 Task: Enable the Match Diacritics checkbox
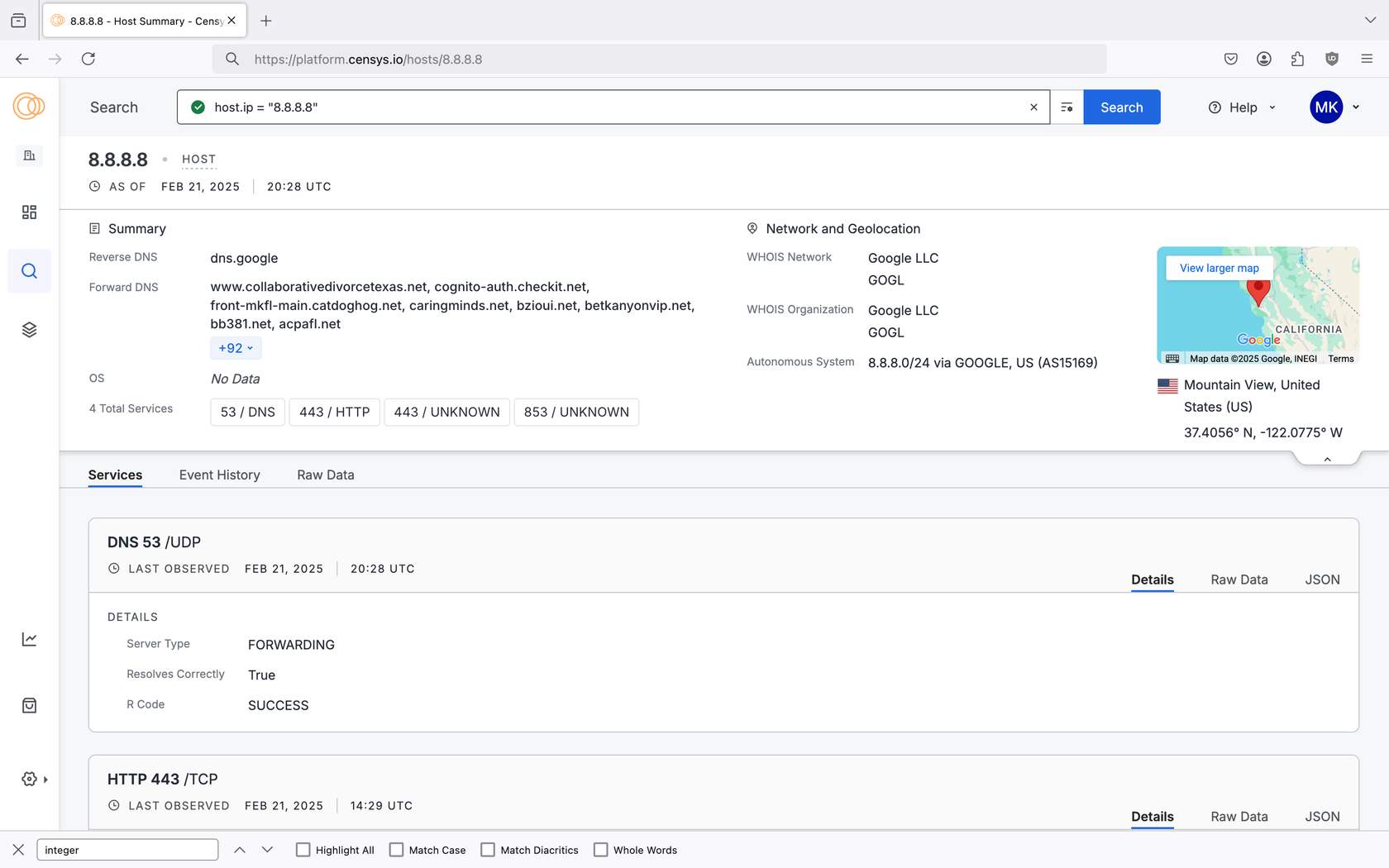coord(488,850)
